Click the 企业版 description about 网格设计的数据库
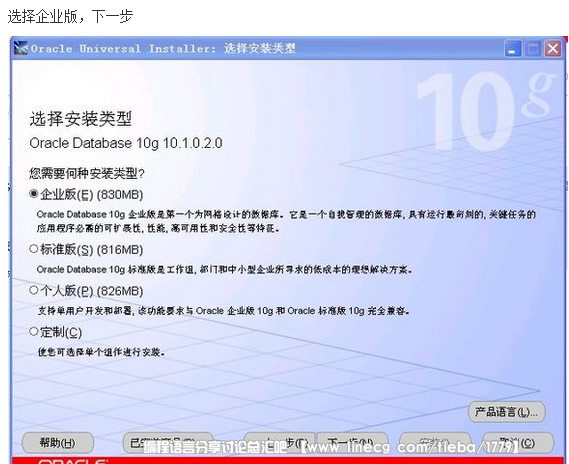Screen dimensions: 569x464 point(286,221)
